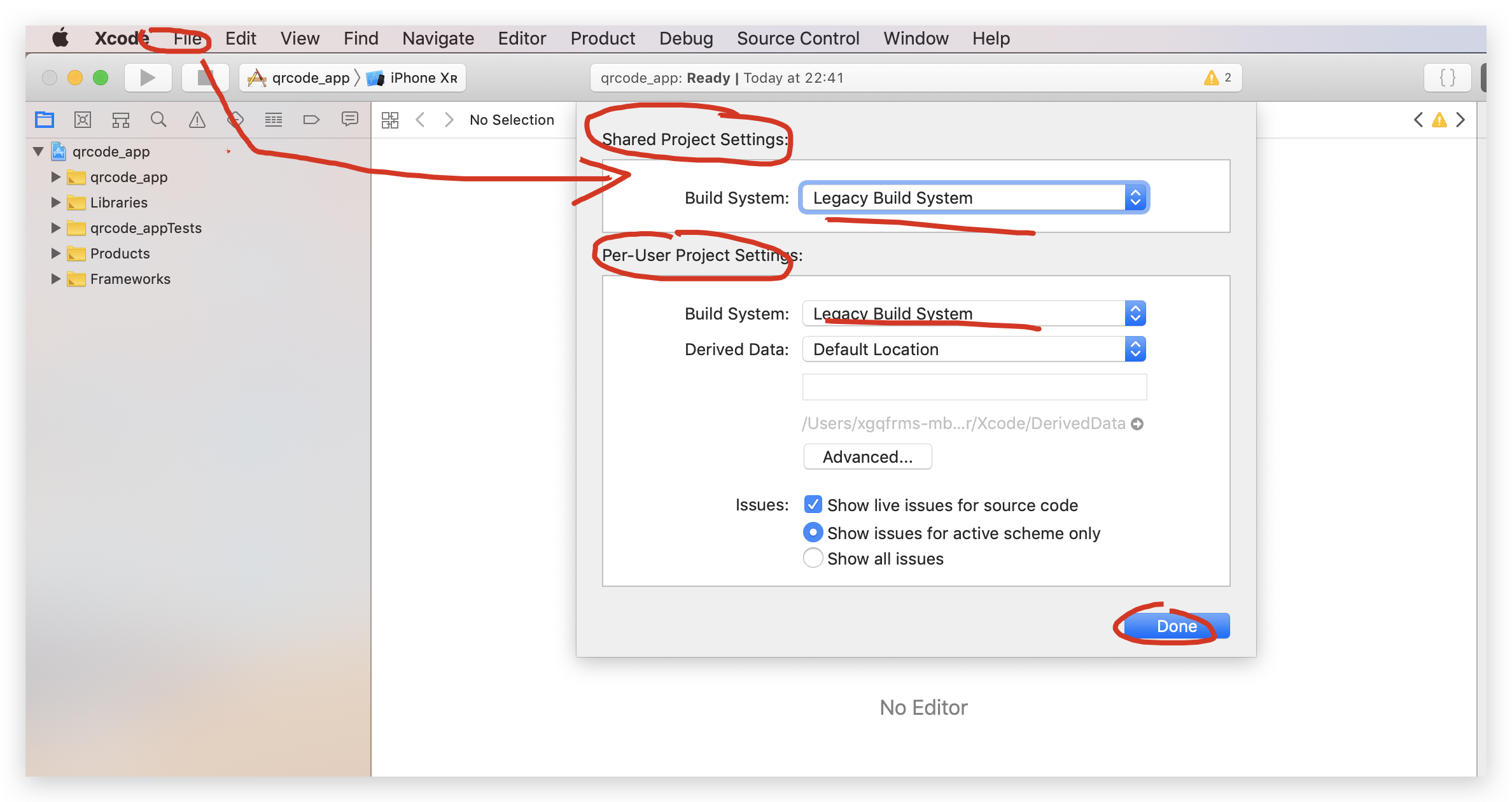The width and height of the screenshot is (1512, 802).
Task: Select Show all issues radio button
Action: pos(813,558)
